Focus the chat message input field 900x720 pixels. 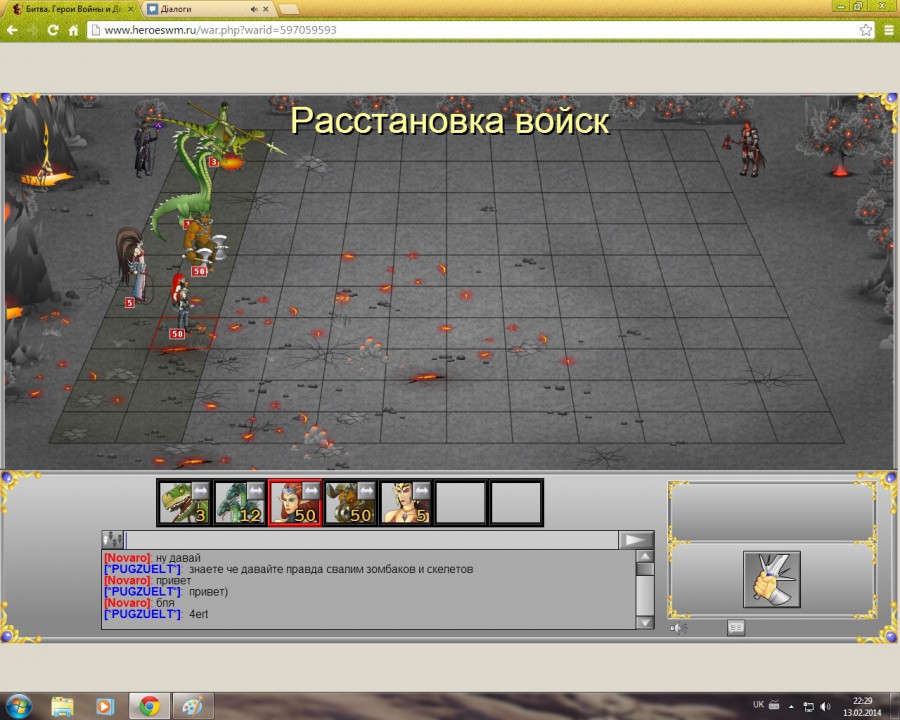(371, 540)
